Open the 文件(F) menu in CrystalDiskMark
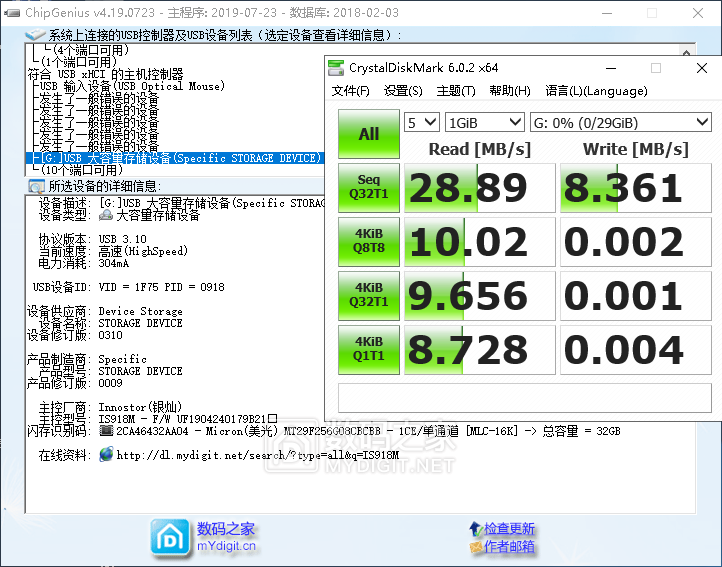 click(x=350, y=91)
